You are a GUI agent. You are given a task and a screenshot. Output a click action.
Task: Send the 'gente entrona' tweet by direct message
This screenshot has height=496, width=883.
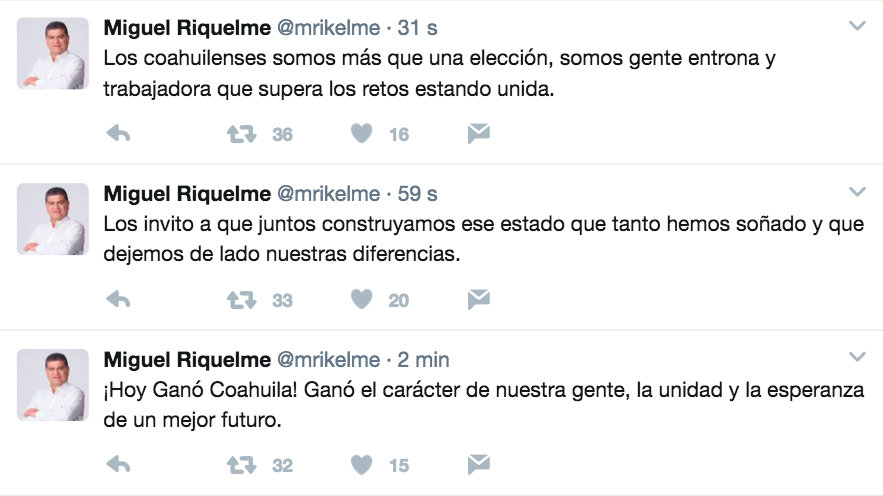point(478,133)
